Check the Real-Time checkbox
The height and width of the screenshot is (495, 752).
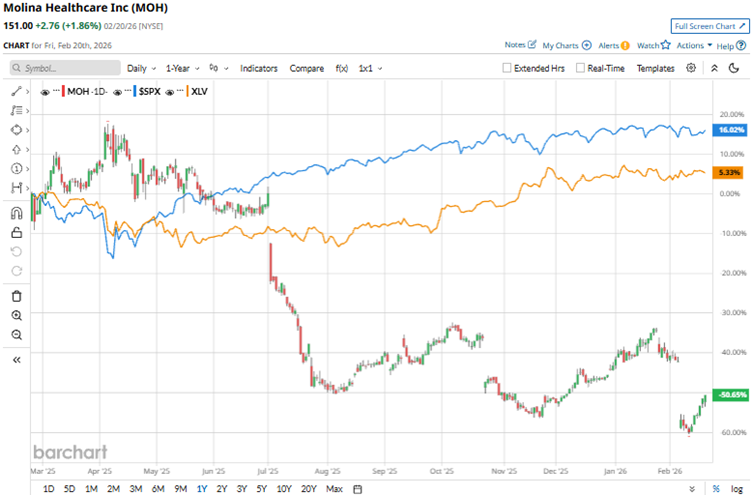pos(581,68)
